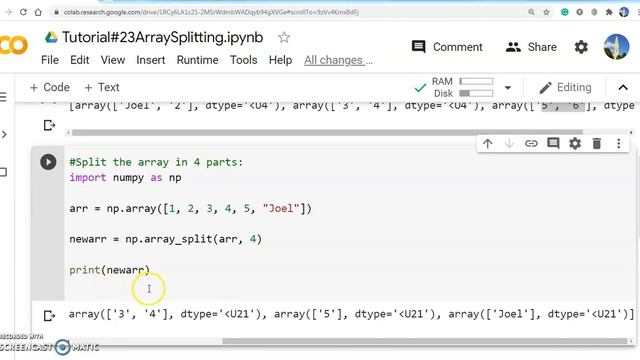Viewport: 640px width, 360px height.
Task: Click the 'import numpy as np' line
Action: point(125,178)
